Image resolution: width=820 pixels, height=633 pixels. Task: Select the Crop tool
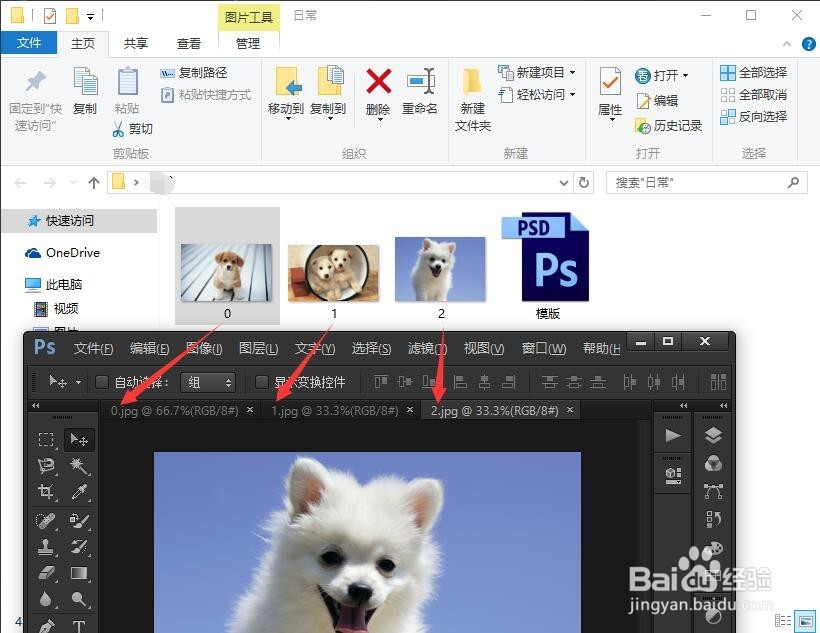click(x=46, y=491)
